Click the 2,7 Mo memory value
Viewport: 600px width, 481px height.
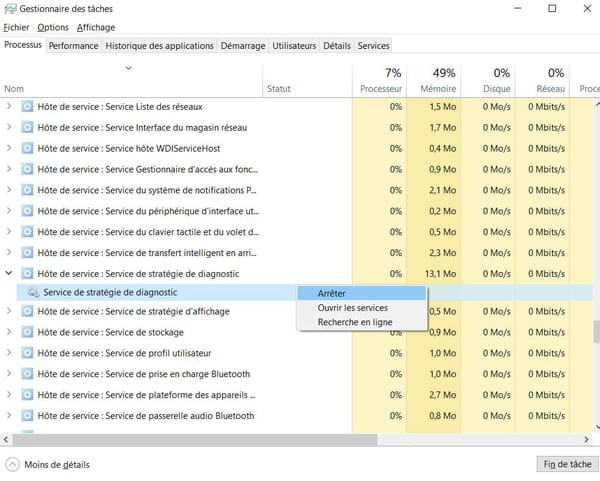coord(442,395)
